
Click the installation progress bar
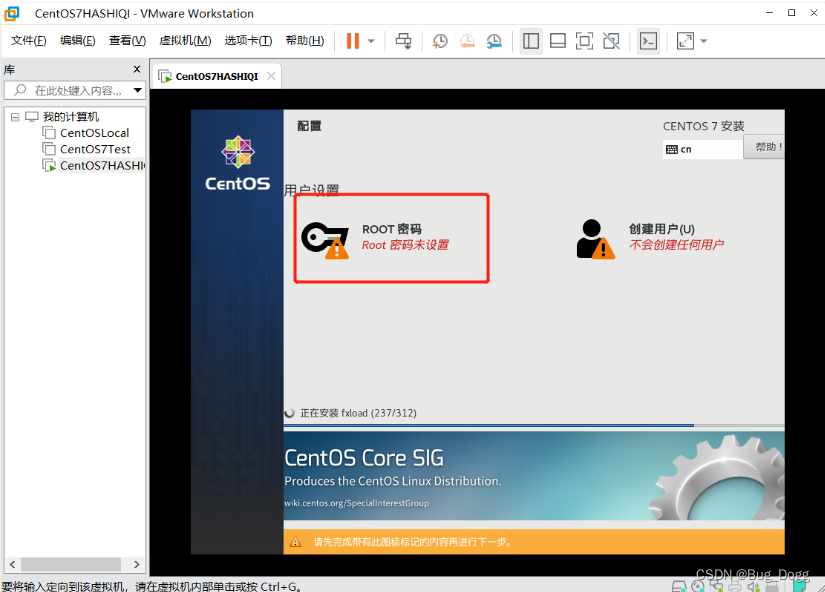pyautogui.click(x=534, y=425)
